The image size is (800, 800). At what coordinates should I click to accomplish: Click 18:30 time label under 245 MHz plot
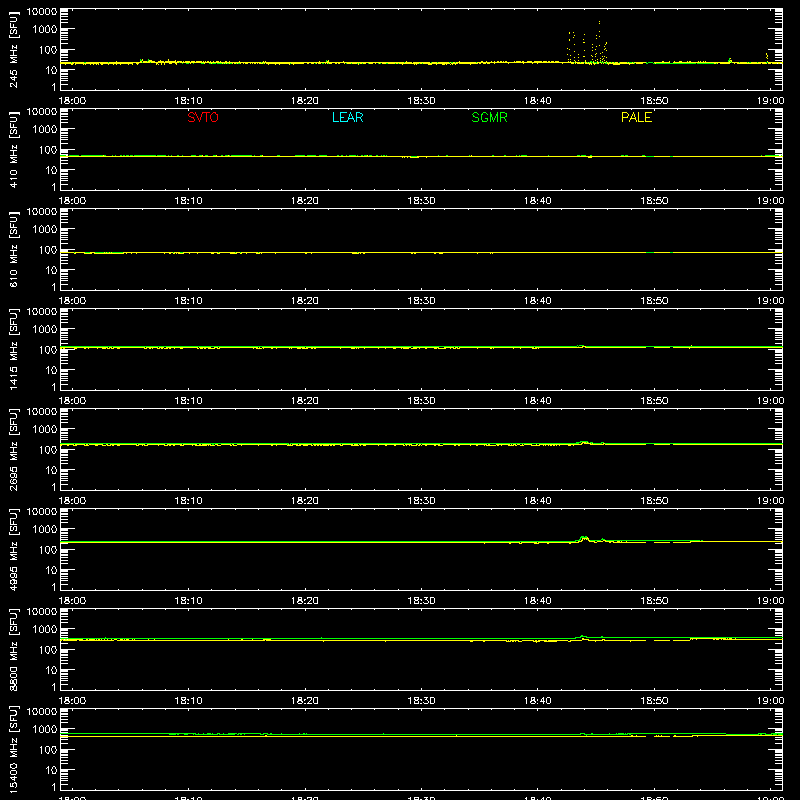pos(421,101)
